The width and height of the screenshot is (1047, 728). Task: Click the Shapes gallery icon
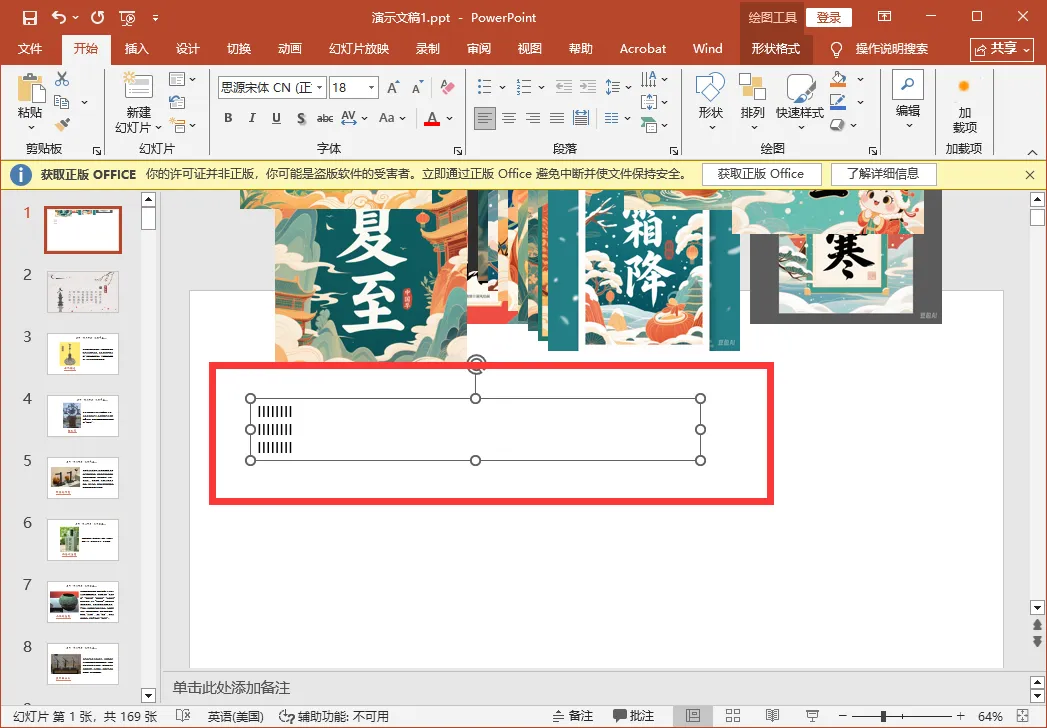[x=710, y=87]
